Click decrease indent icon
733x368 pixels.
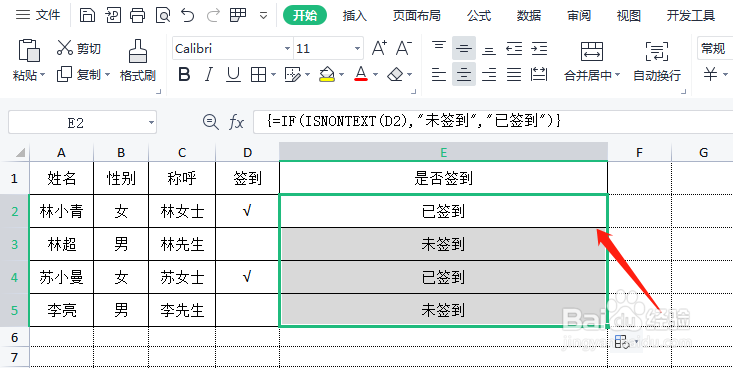point(514,48)
